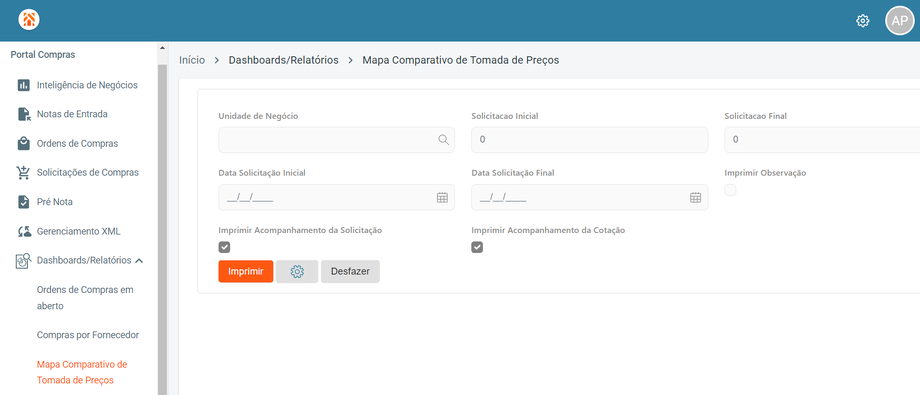Screen dimensions: 920x395
Task: Focus Data Solicitação Final date field
Action: pyautogui.click(x=590, y=197)
